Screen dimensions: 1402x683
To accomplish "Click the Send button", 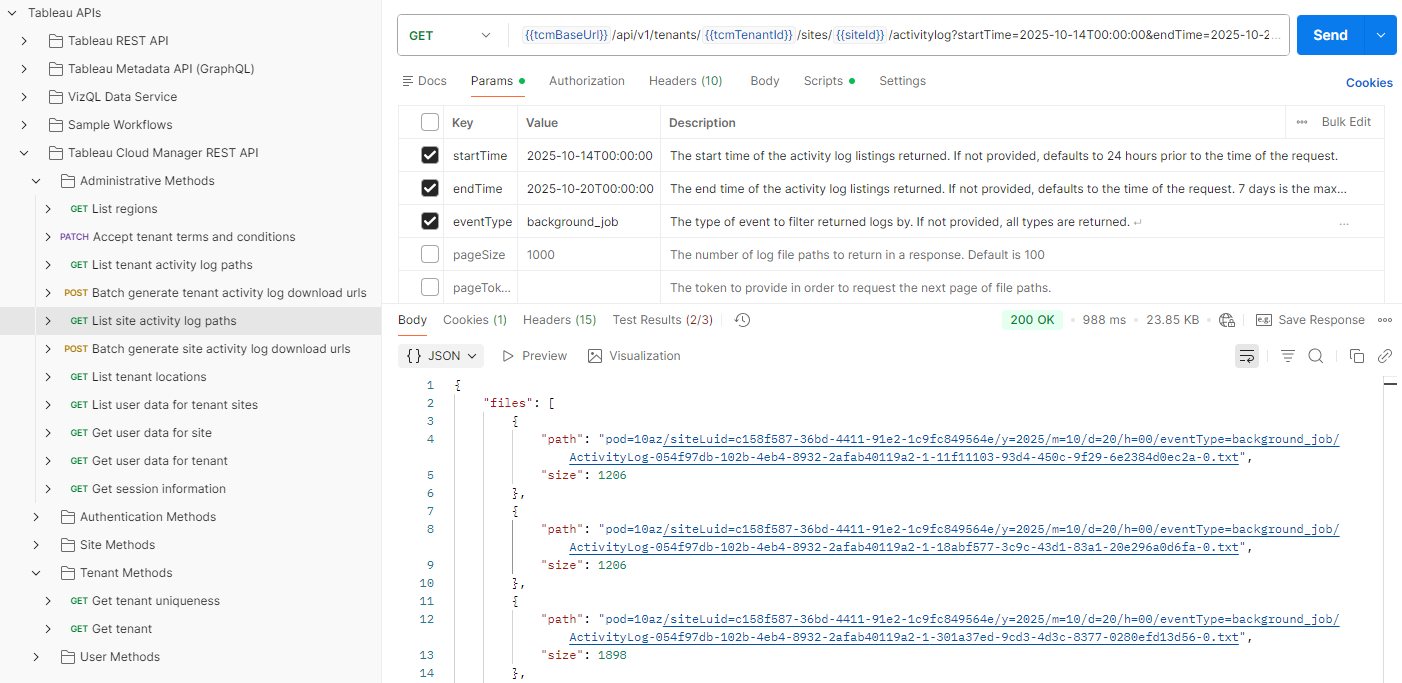I will pyautogui.click(x=1330, y=34).
